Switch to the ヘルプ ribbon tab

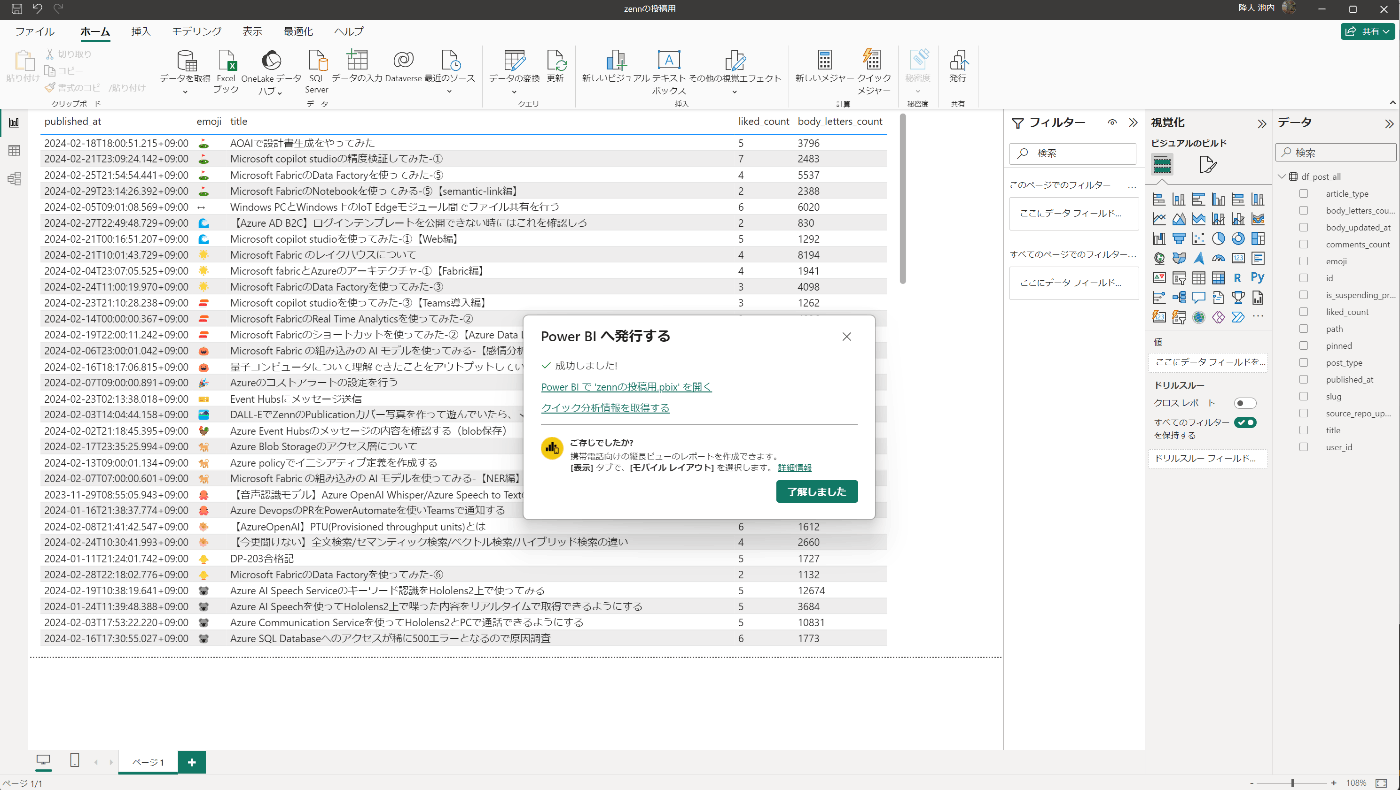click(349, 32)
